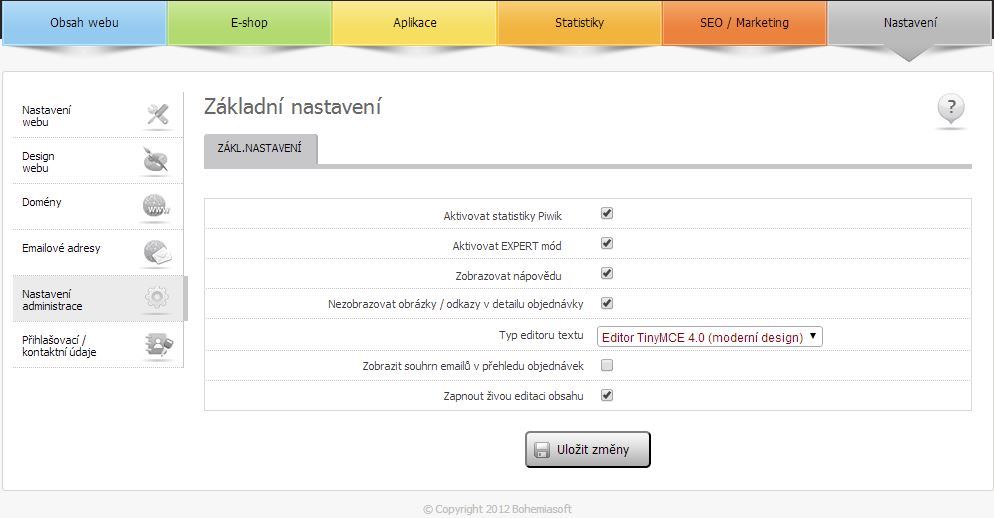This screenshot has width=994, height=518.
Task: Open the Typ editoru textu dropdown
Action: 710,337
